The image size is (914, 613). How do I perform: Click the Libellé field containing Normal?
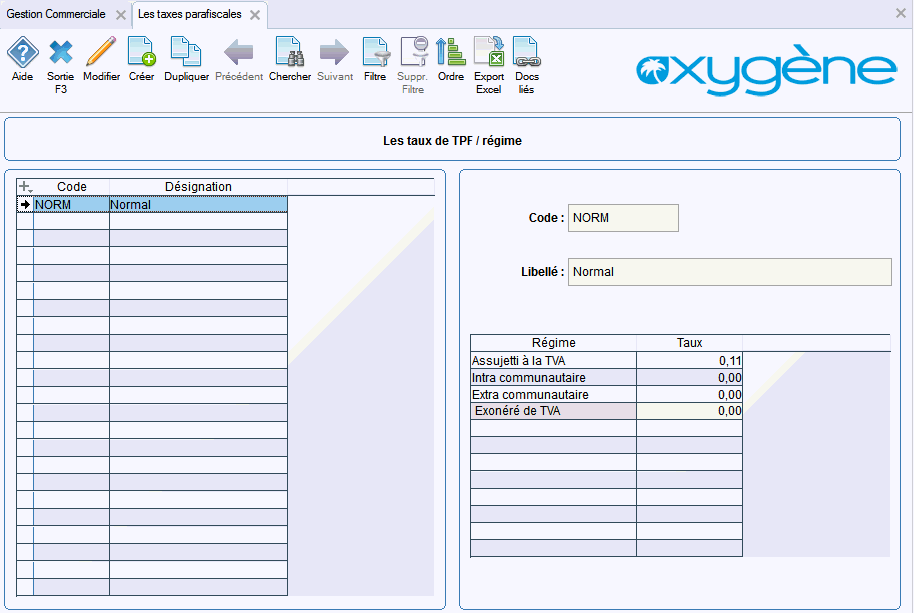[x=730, y=272]
